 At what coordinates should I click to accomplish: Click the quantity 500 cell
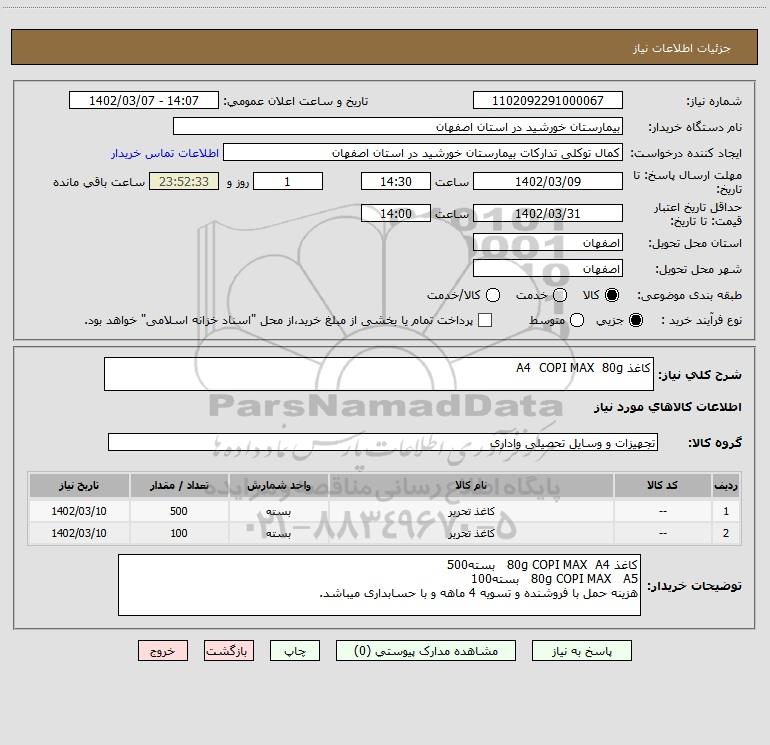[x=179, y=511]
